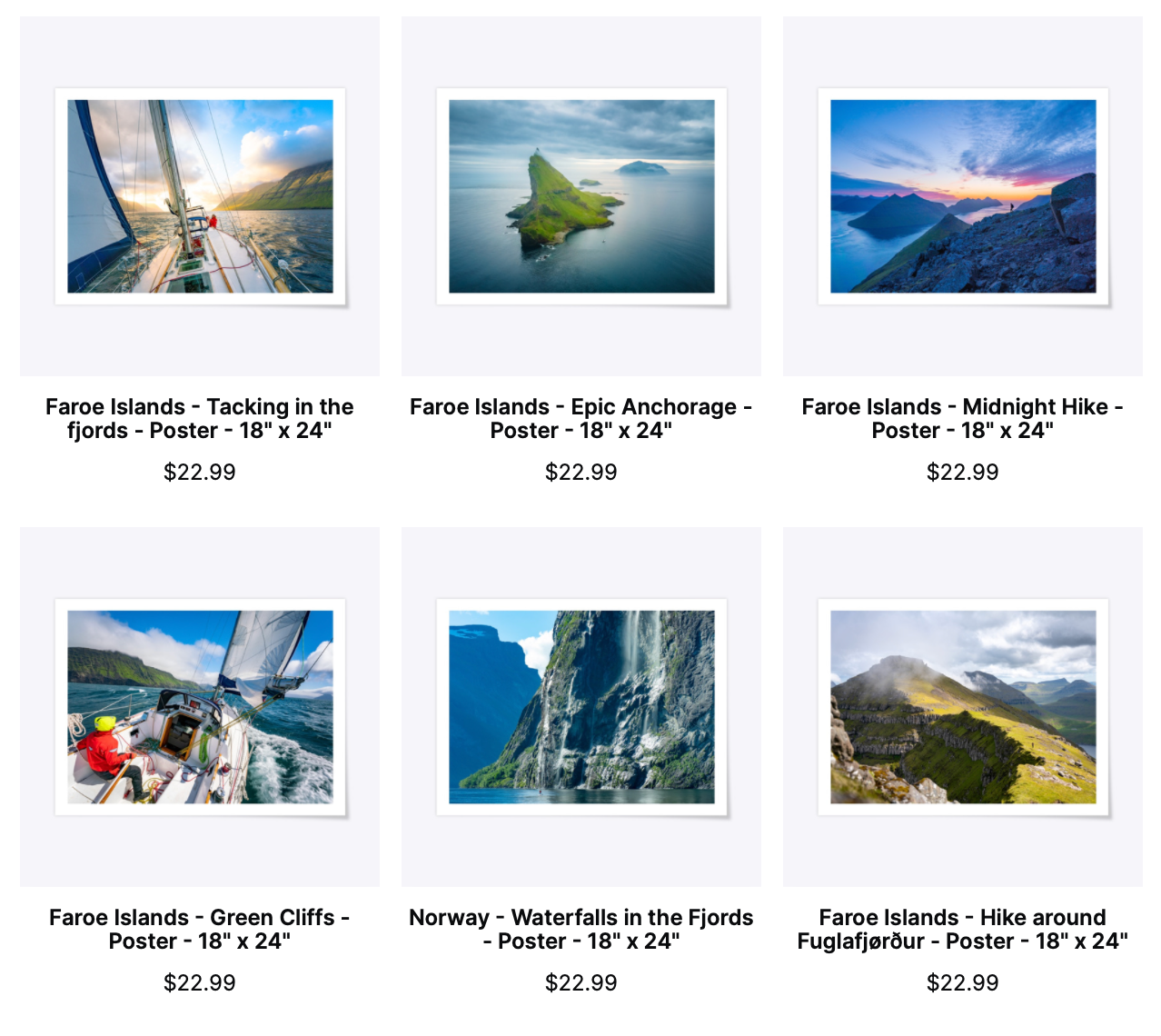Screen dimensions: 1161x1036
Task: Open the Green Cliffs sailboat poster image
Action: coord(200,707)
